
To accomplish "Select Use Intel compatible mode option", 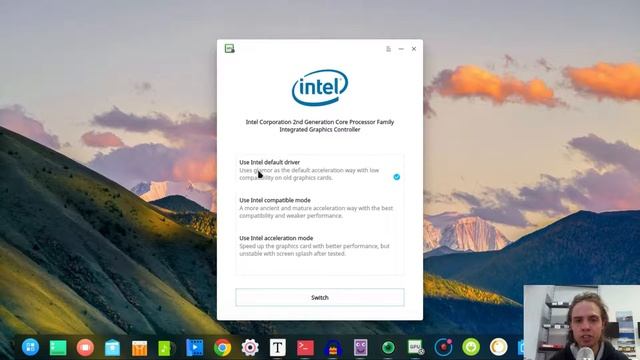I will [x=320, y=208].
